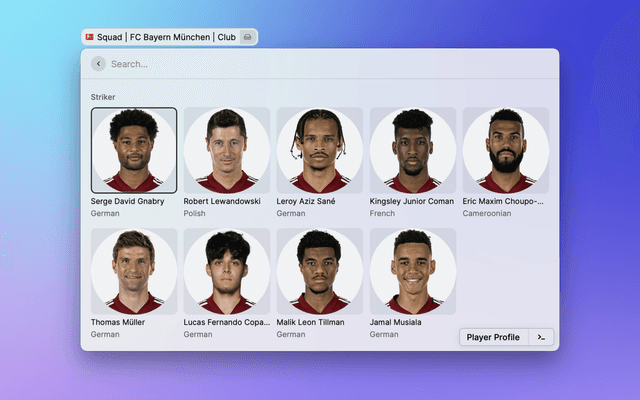Focus the Search input field

pyautogui.click(x=331, y=64)
